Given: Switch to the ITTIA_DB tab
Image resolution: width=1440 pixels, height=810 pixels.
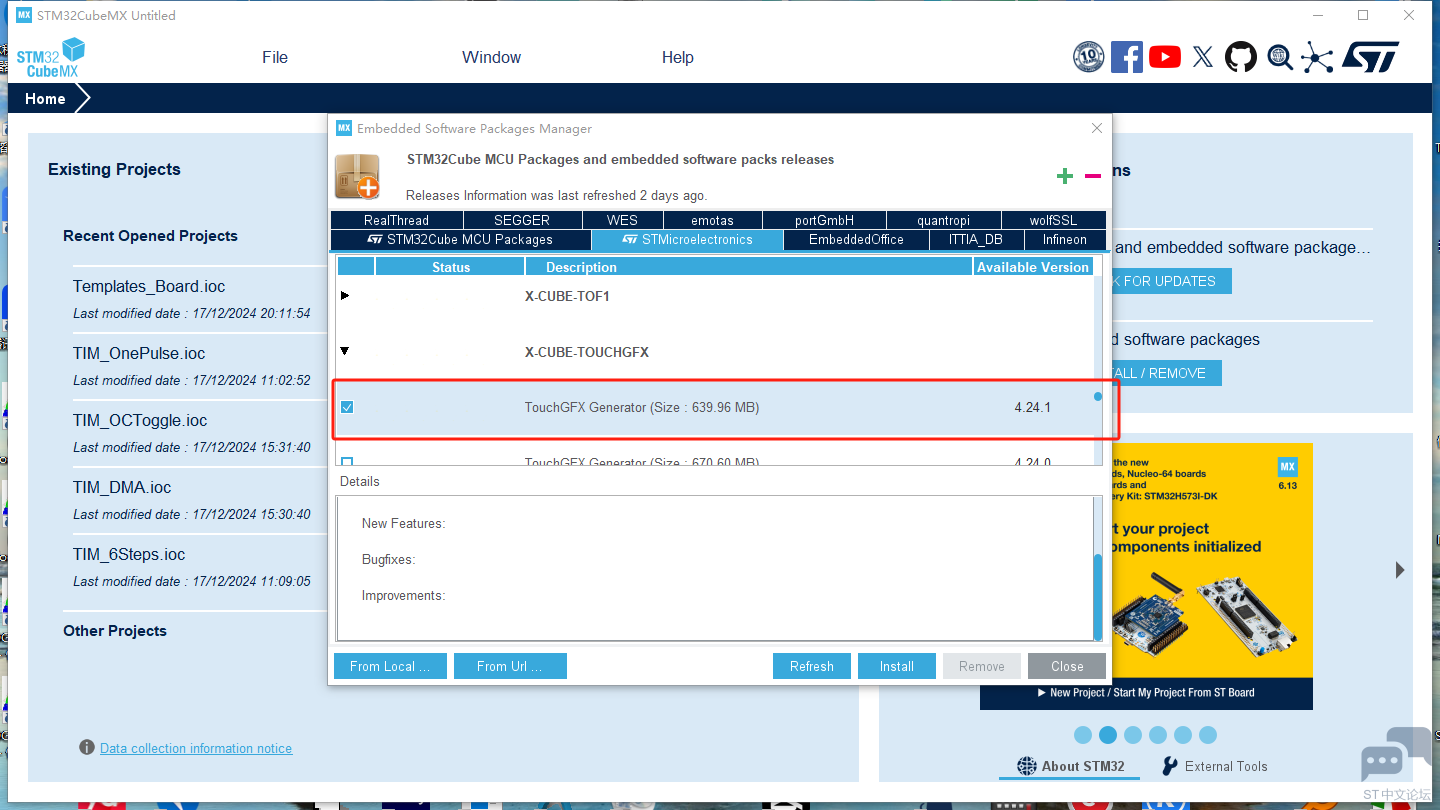Looking at the screenshot, I should point(976,240).
